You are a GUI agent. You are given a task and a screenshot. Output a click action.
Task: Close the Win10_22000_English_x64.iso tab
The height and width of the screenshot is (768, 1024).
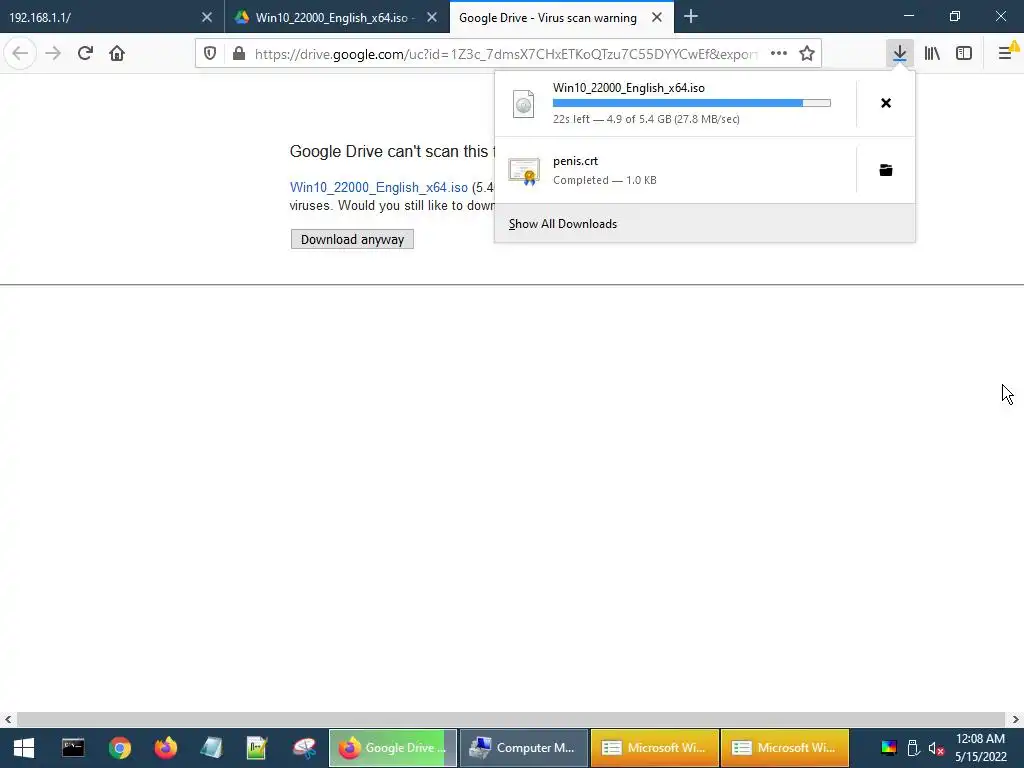point(432,18)
